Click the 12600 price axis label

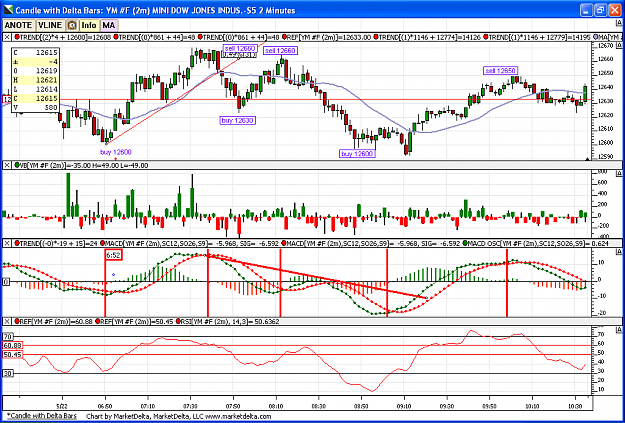point(605,143)
